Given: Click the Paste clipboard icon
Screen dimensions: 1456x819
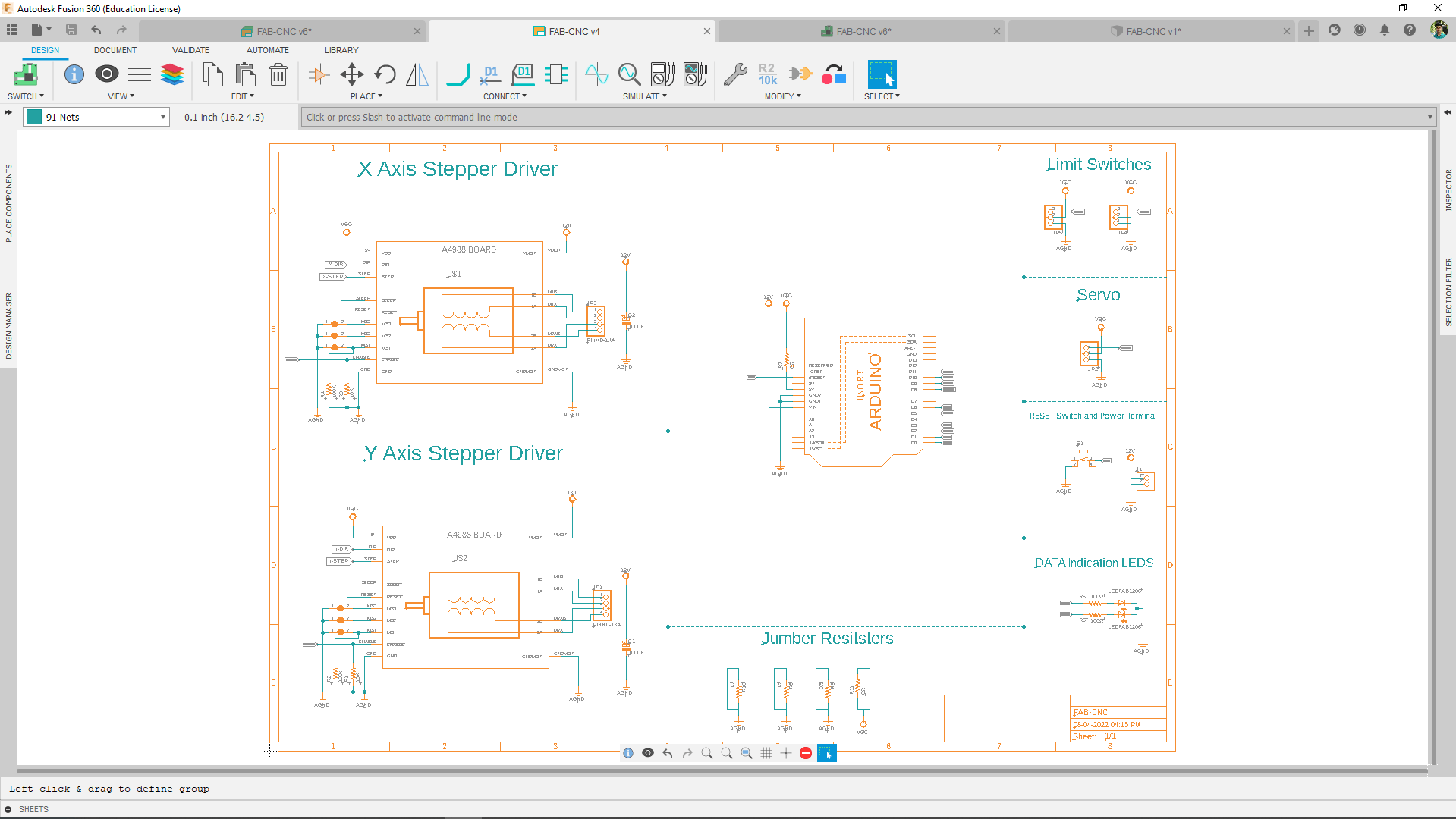Looking at the screenshot, I should pyautogui.click(x=245, y=74).
